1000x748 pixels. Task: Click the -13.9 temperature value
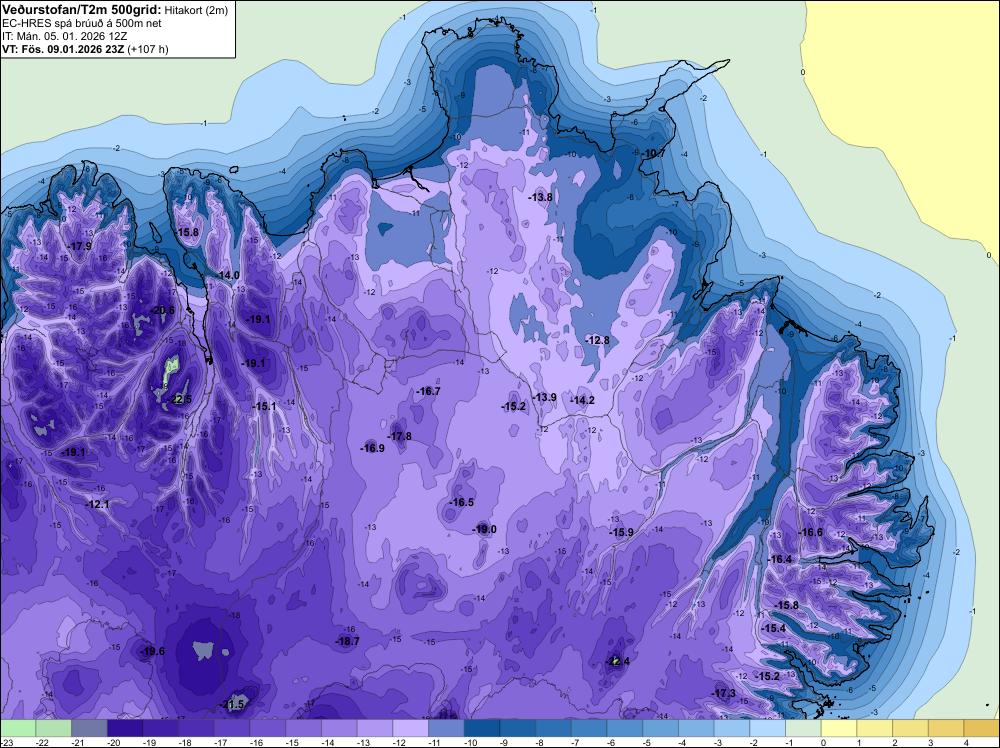(545, 397)
